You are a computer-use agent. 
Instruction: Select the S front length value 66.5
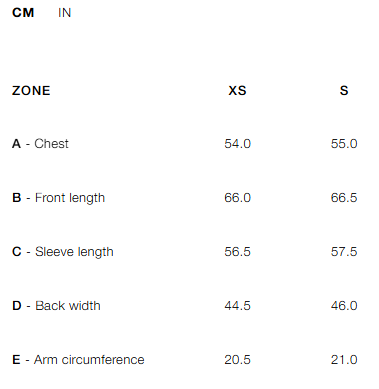click(x=344, y=198)
